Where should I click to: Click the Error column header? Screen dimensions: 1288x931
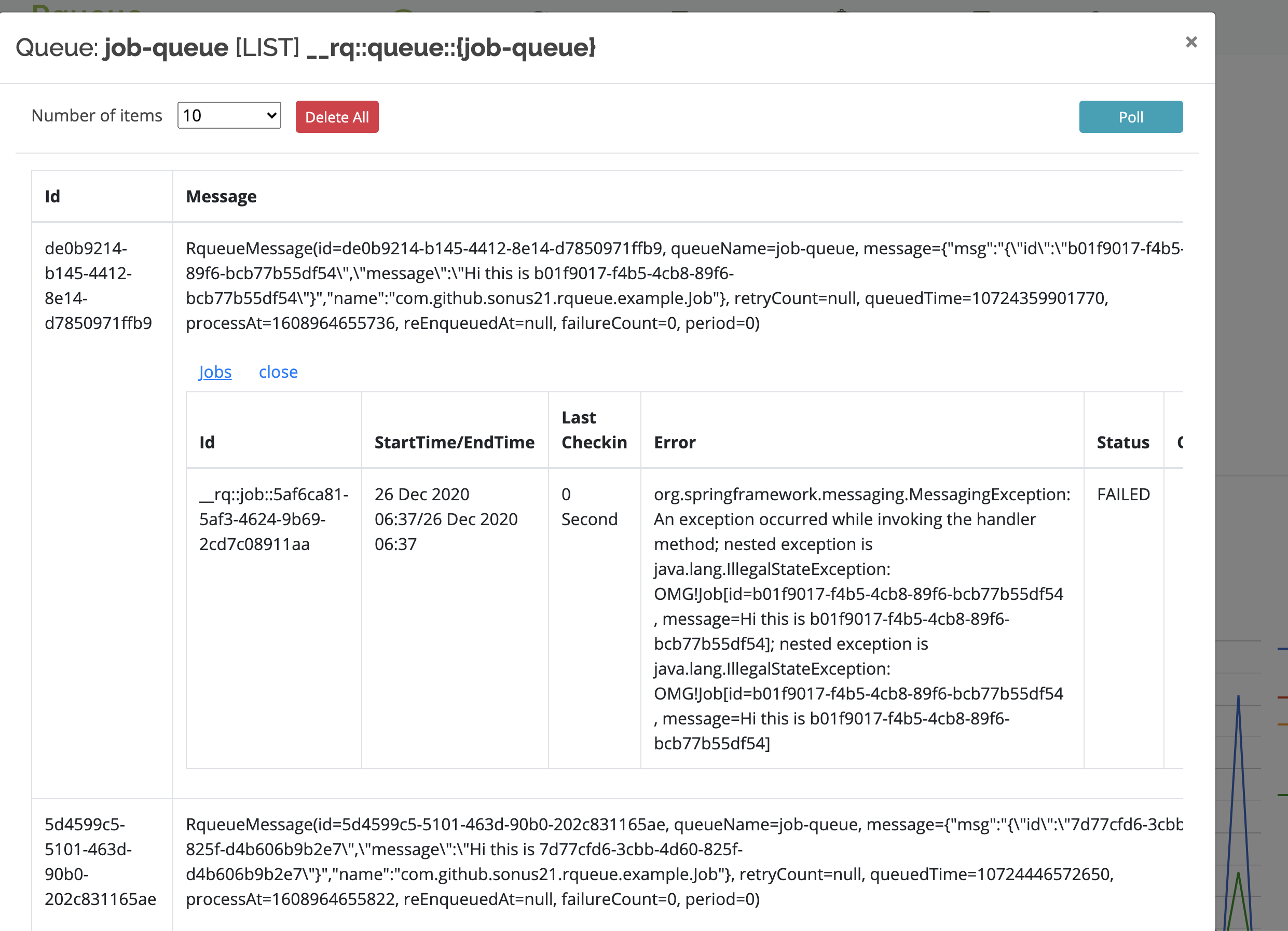[675, 442]
